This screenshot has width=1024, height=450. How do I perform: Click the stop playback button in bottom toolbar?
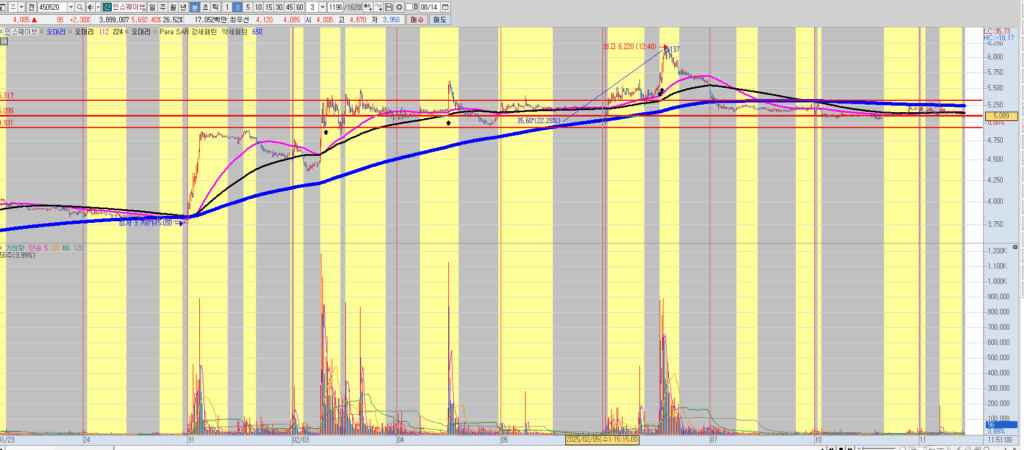[x=841, y=448]
